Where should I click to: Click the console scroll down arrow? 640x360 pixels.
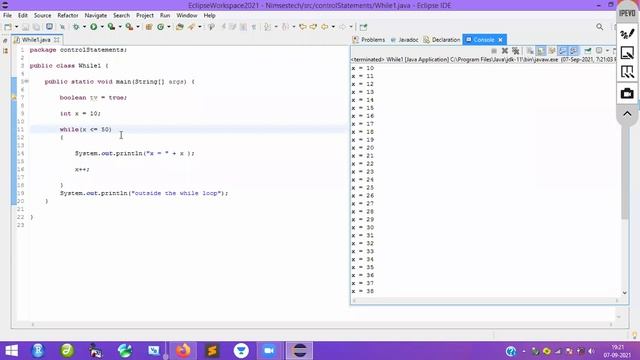coord(624,293)
